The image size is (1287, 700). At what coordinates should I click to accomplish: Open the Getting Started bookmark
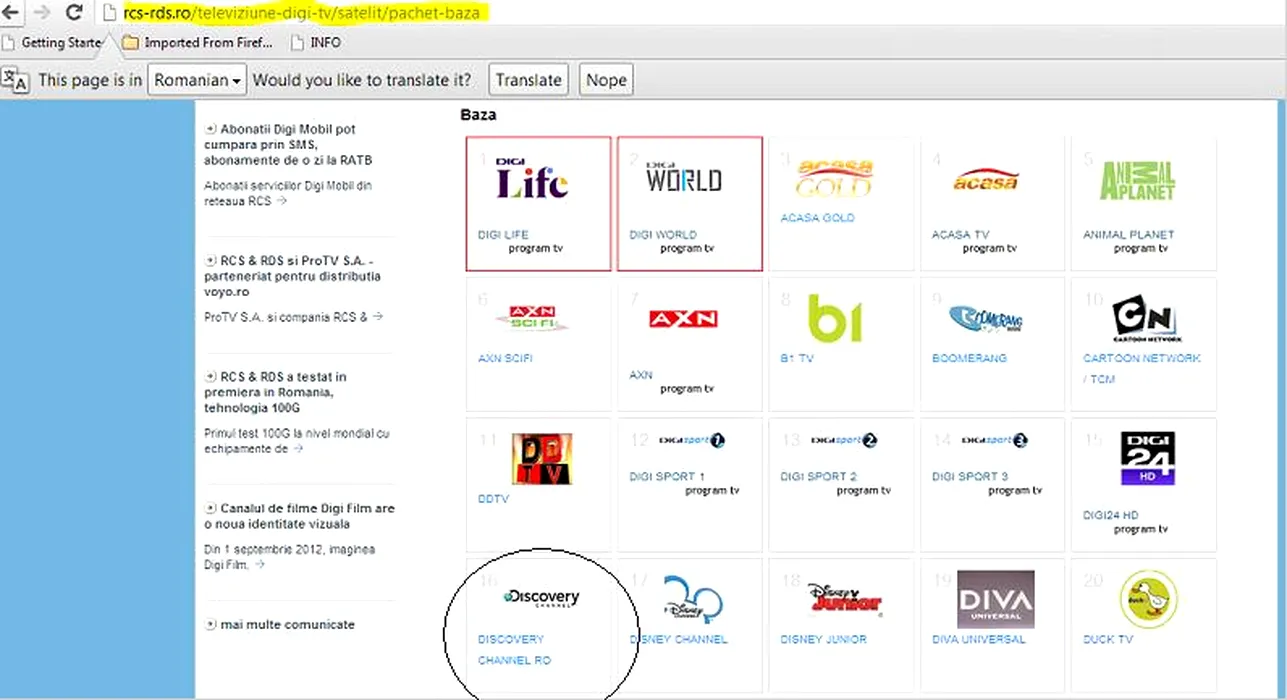52,43
